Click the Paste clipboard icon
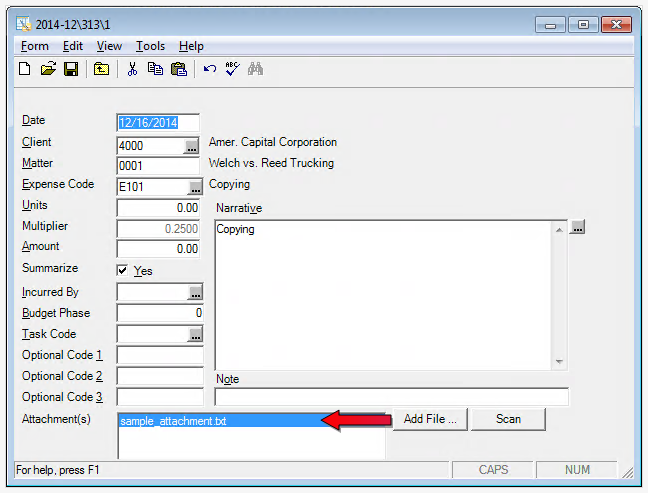Screen dimensions: 648x493 [x=178, y=69]
